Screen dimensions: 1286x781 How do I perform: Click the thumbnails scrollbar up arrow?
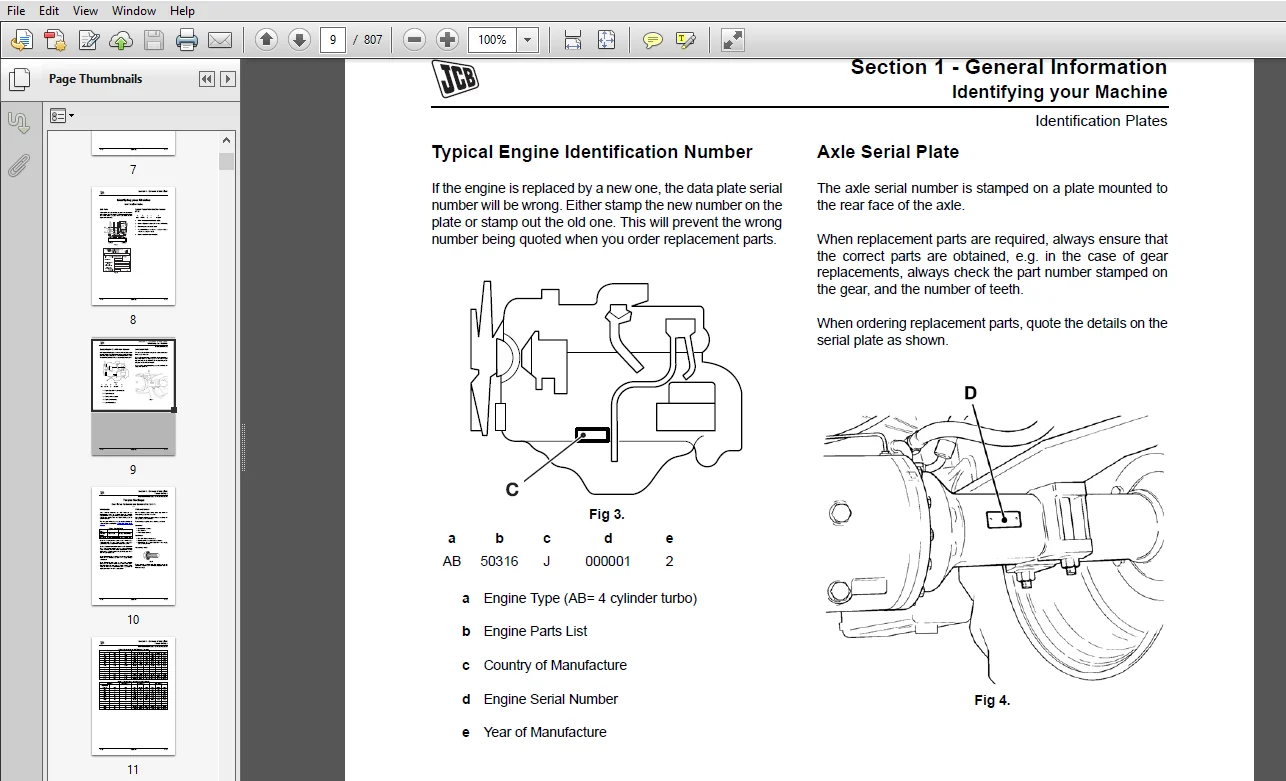pyautogui.click(x=227, y=141)
